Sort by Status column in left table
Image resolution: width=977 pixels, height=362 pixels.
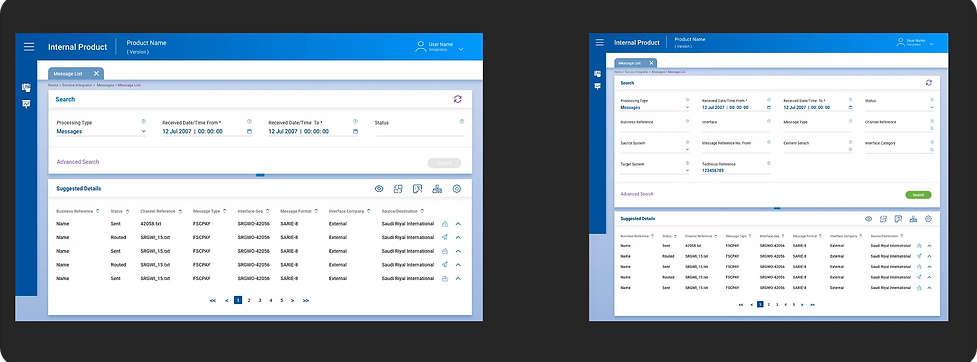tap(128, 211)
